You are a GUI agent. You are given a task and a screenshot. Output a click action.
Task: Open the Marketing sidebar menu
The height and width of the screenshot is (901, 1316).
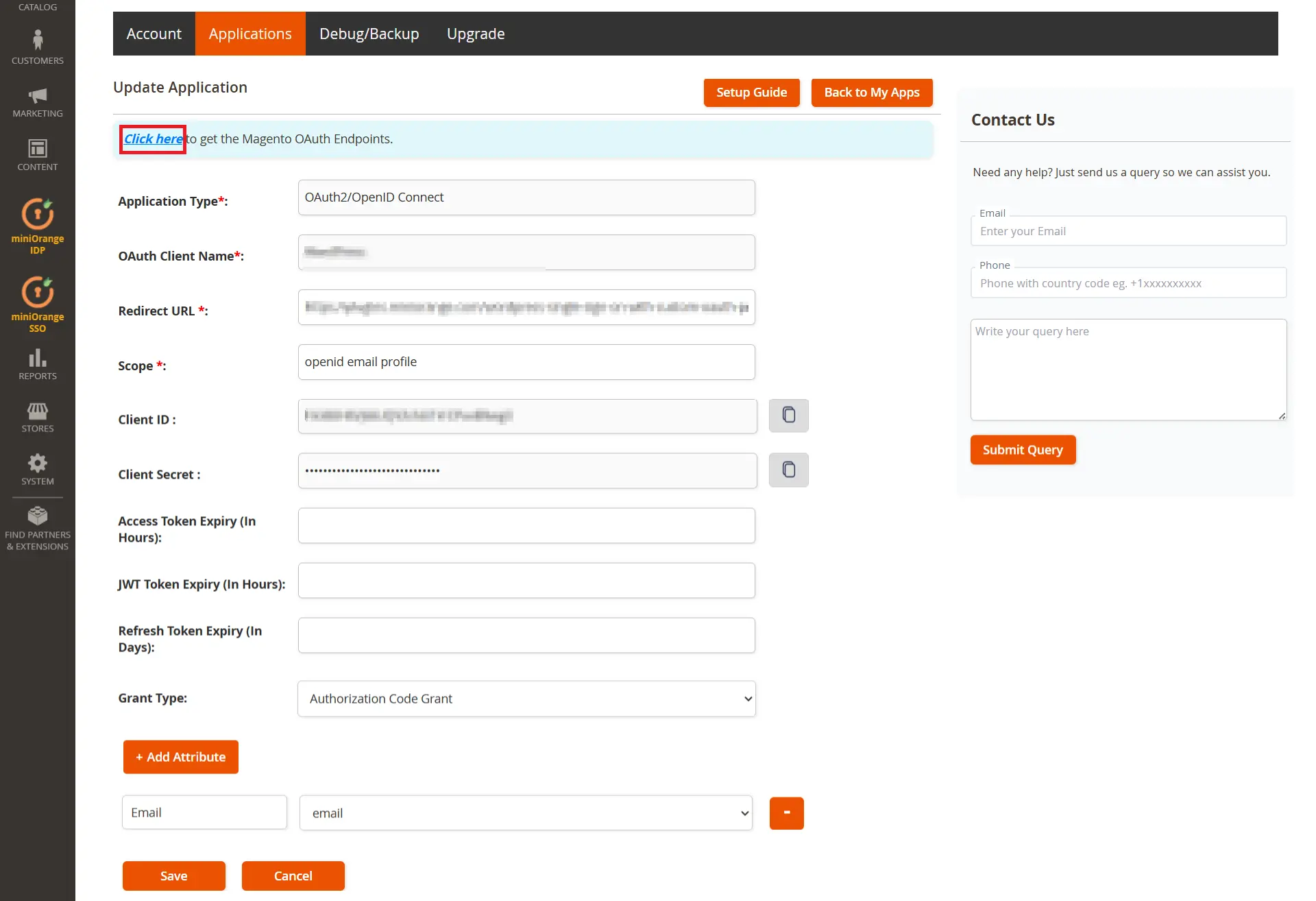[38, 102]
